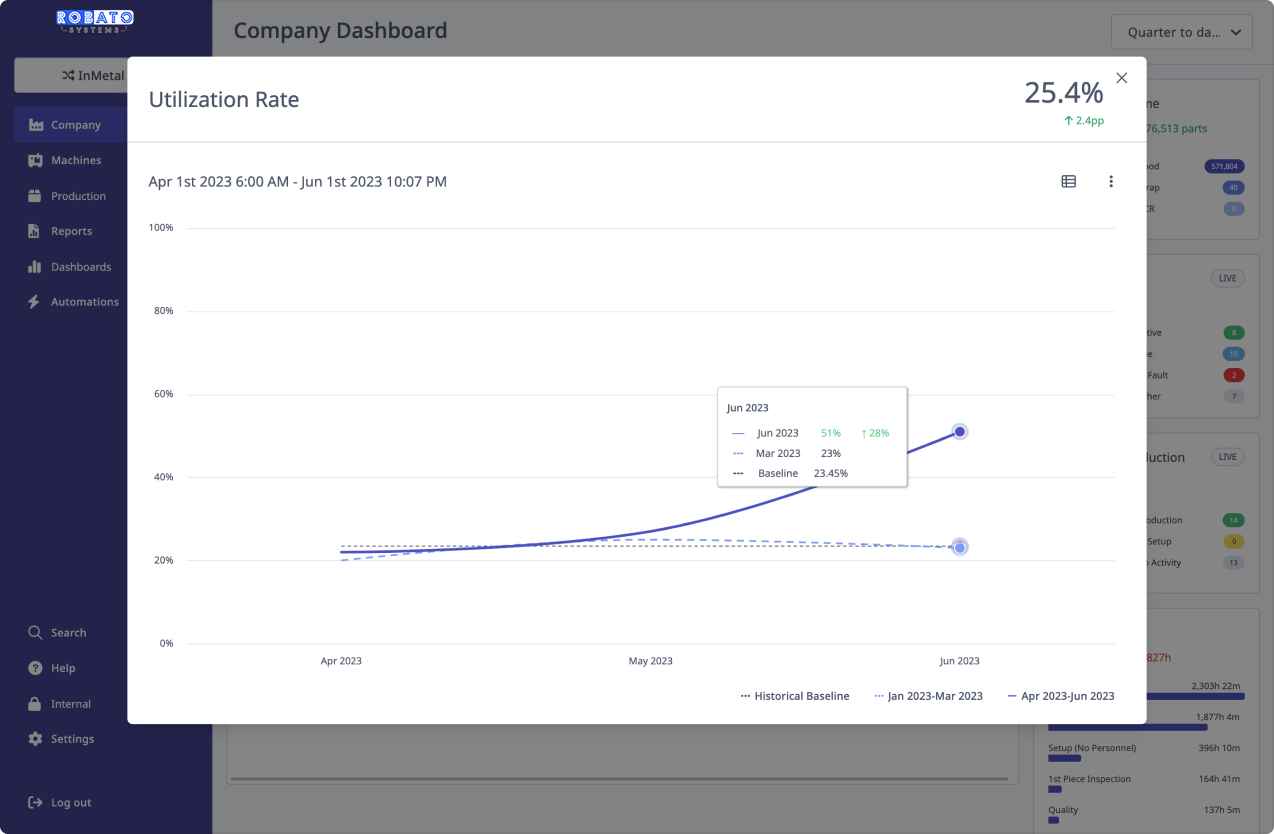Image resolution: width=1274 pixels, height=834 pixels.
Task: Click the Production sidebar icon
Action: [36, 196]
